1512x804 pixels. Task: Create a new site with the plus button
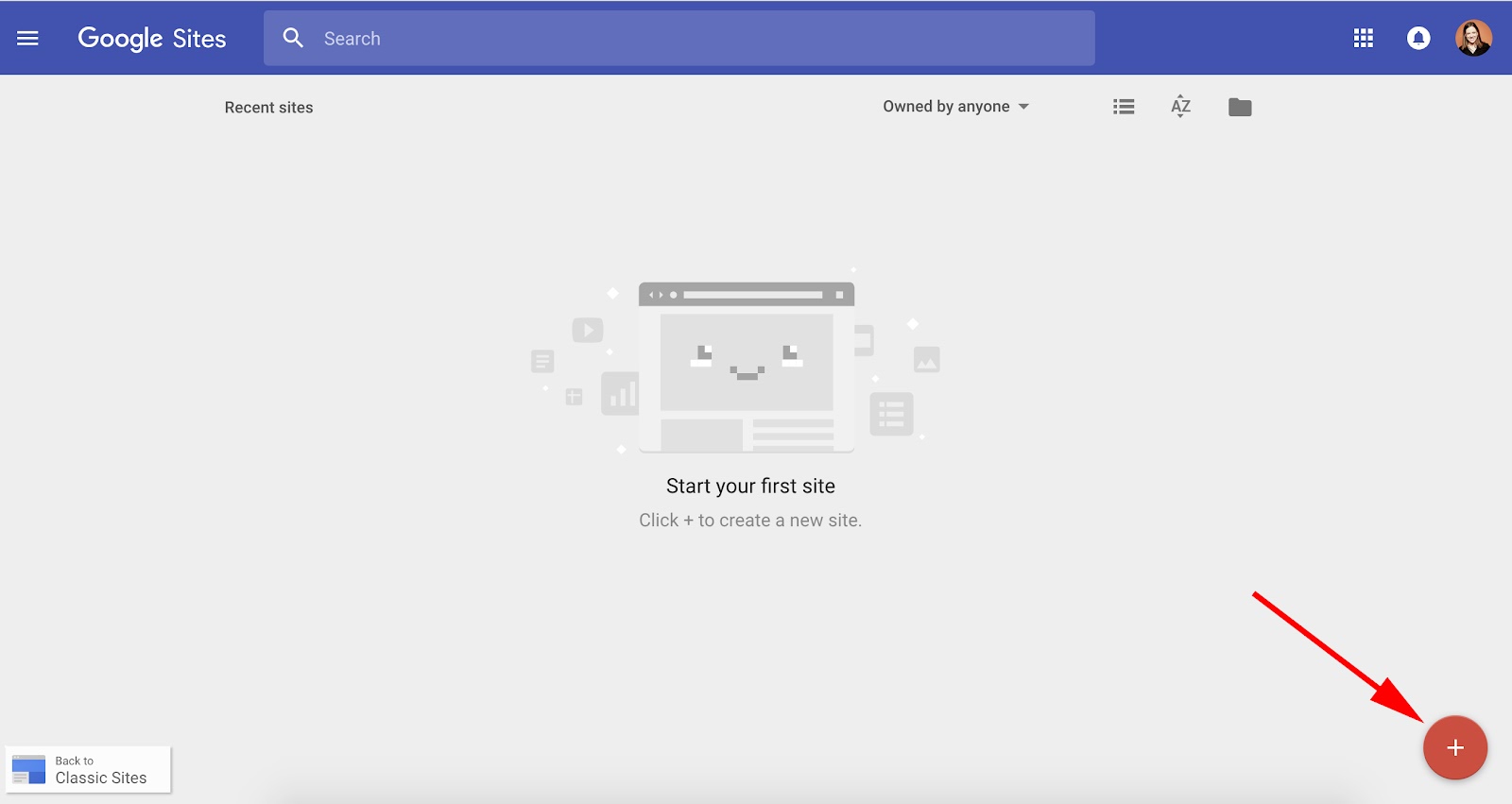point(1455,747)
